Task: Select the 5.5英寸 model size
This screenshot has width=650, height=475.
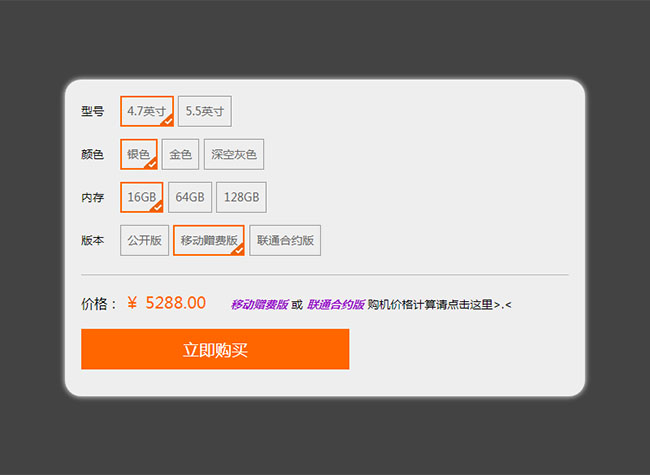Action: coord(205,111)
